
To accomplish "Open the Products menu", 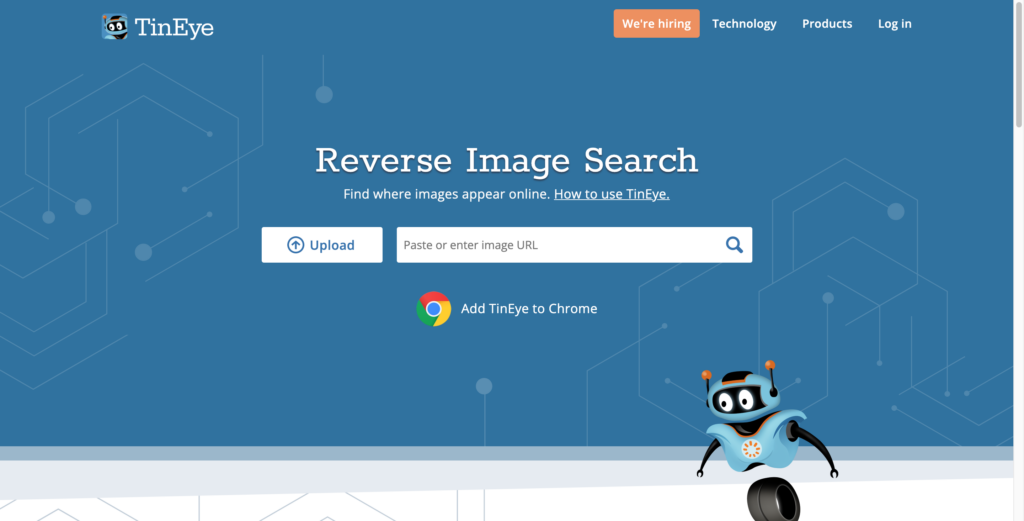I will [x=827, y=24].
